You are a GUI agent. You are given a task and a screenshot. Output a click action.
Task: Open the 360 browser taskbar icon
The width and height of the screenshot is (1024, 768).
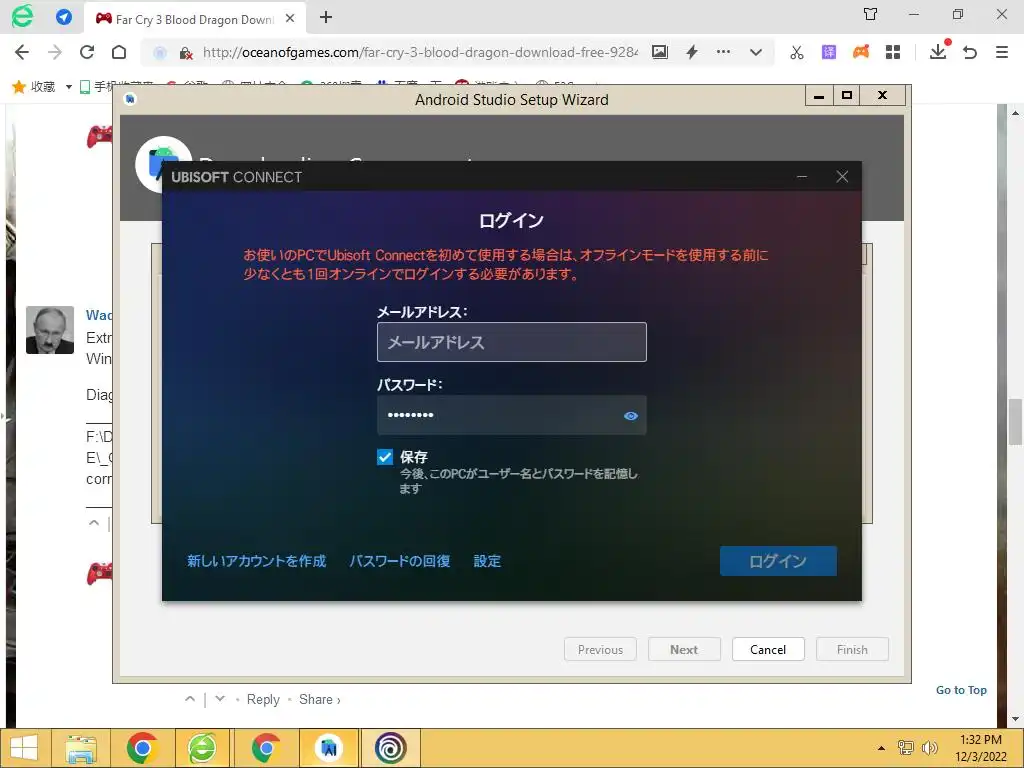[x=203, y=748]
